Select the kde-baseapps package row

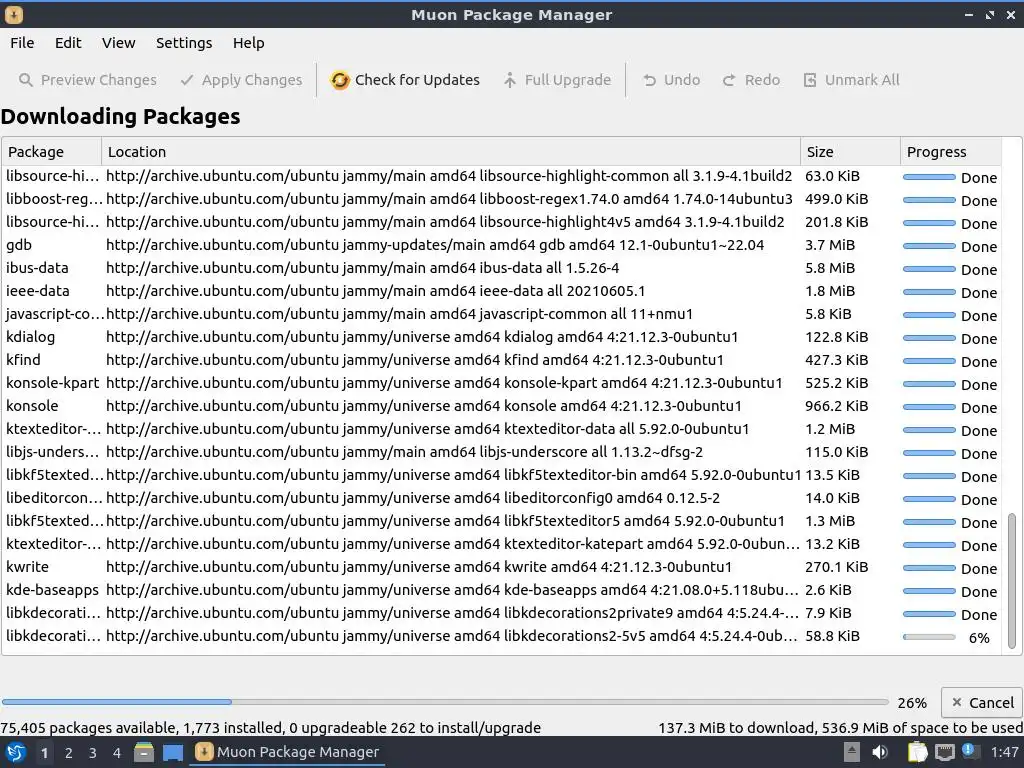point(501,590)
